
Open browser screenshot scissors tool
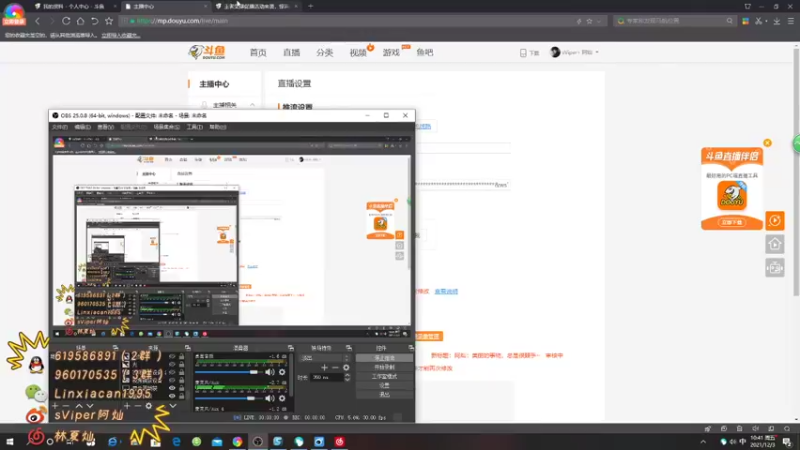[x=759, y=21]
